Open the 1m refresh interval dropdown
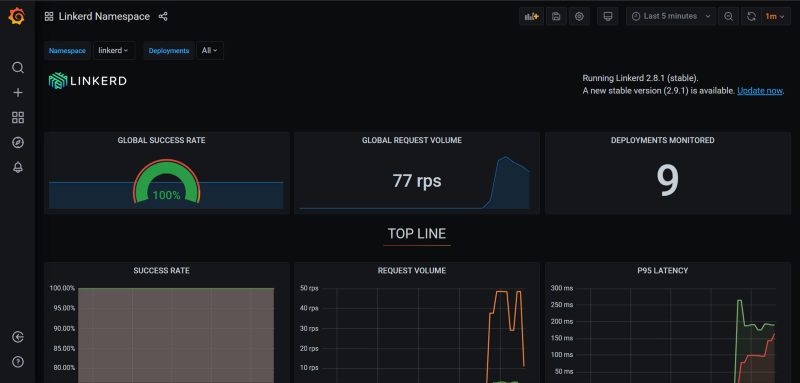The image size is (800, 383). click(x=775, y=16)
